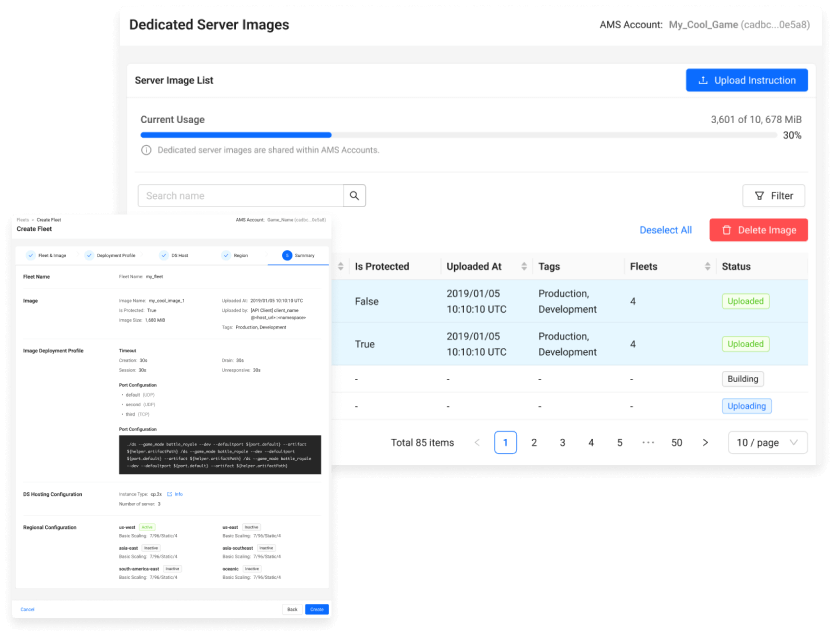Click the Upload Instruction button
835x637 pixels.
746,80
